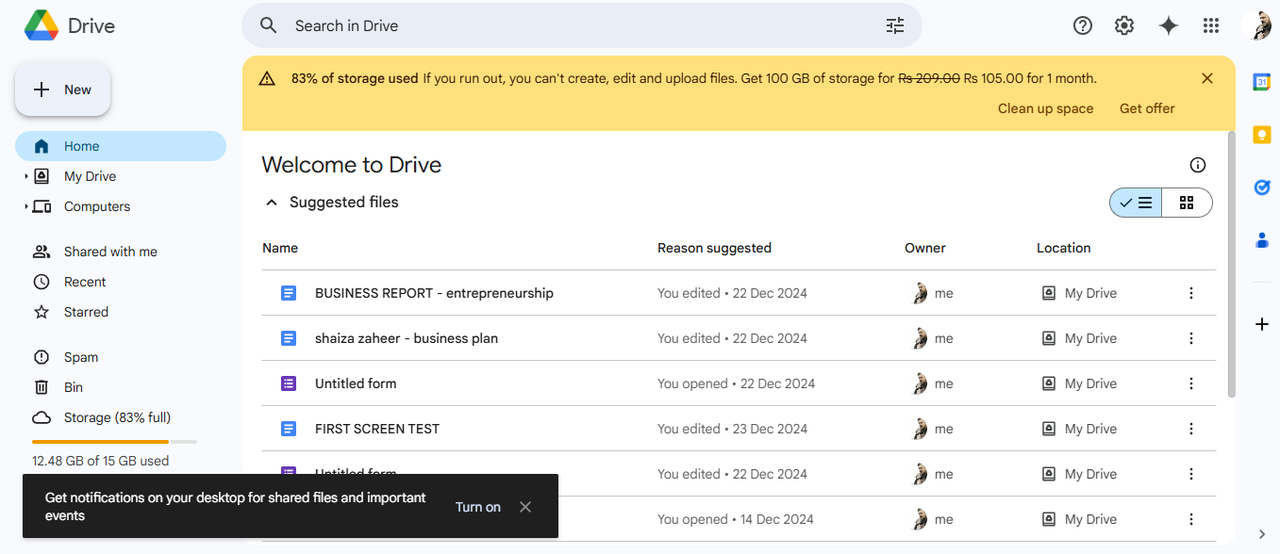Open Google Keep side panel icon
Image resolution: width=1280 pixels, height=554 pixels.
coord(1262,135)
